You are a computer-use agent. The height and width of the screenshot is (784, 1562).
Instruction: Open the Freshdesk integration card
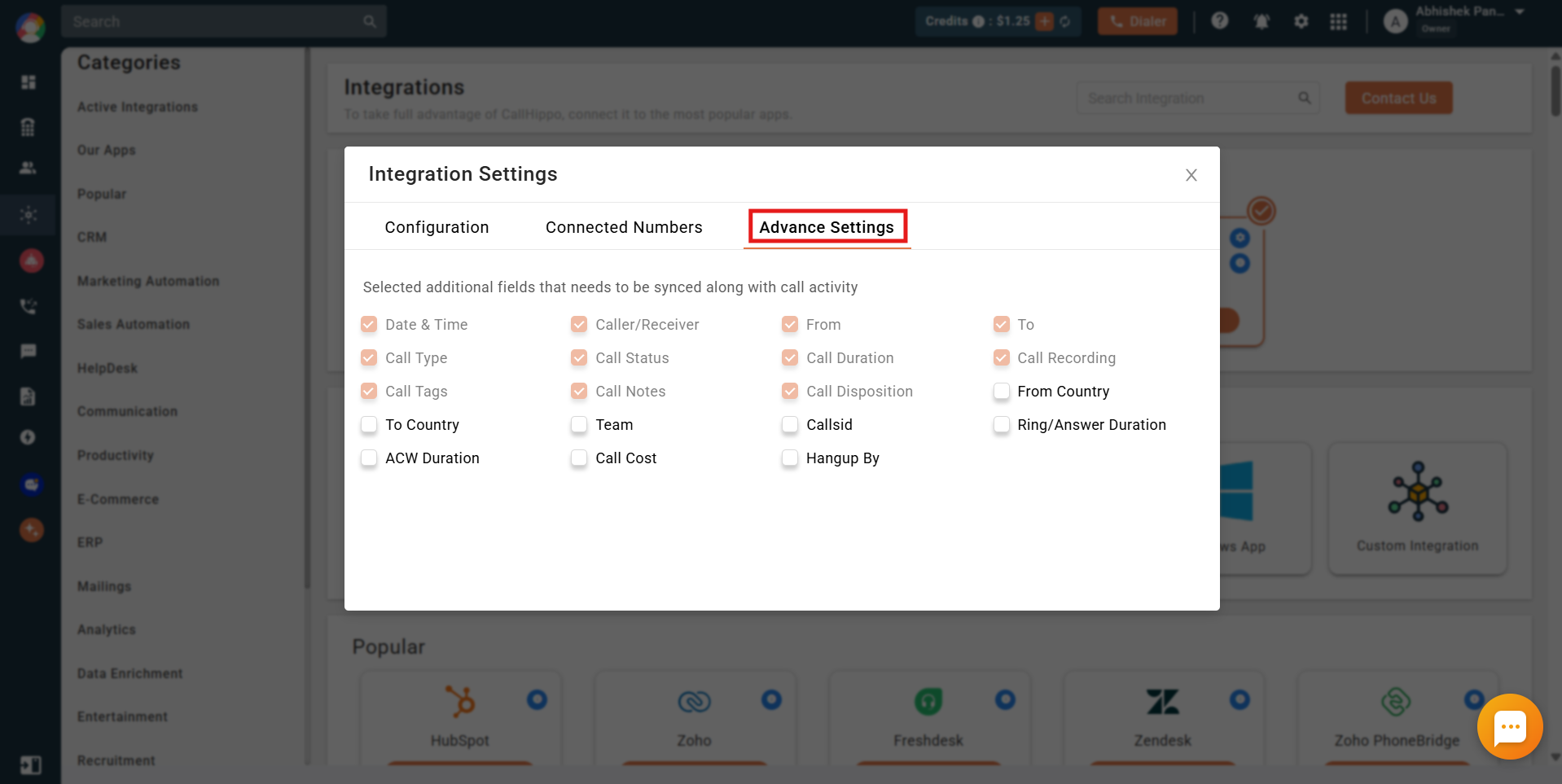click(x=928, y=718)
